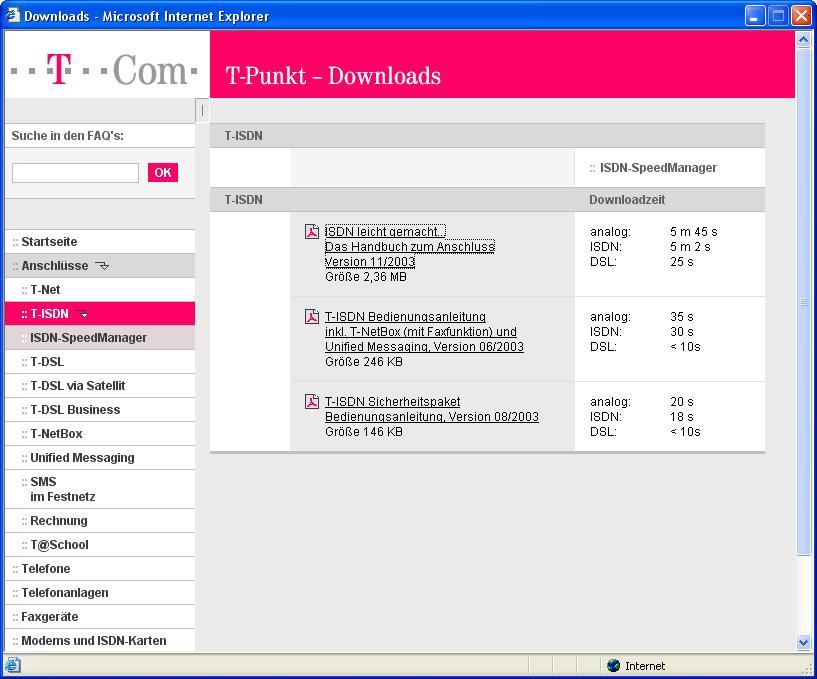
Task: Expand the Telefonanlagen category
Action: pos(100,592)
